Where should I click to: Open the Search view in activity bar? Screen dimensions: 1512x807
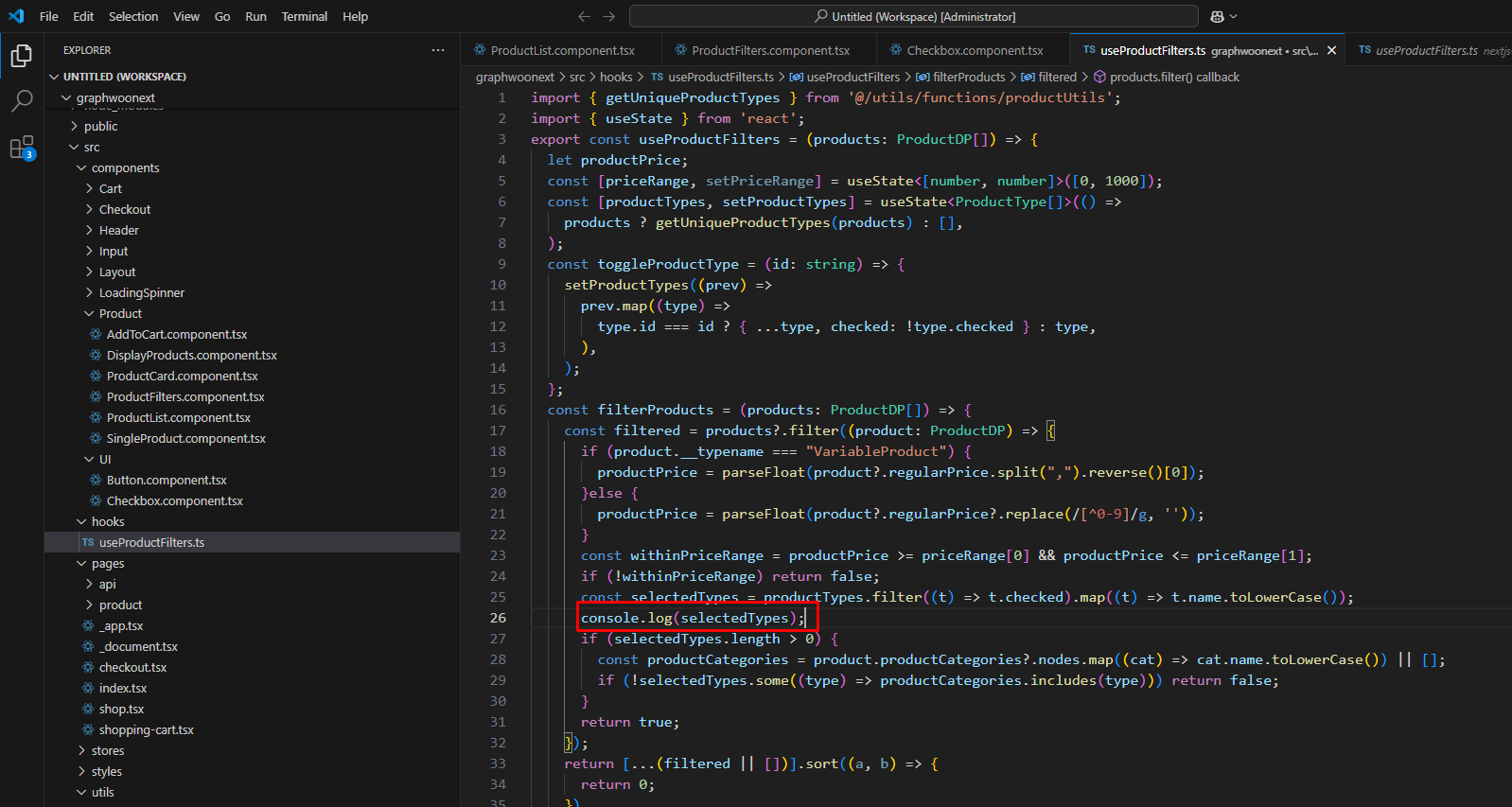pos(21,101)
